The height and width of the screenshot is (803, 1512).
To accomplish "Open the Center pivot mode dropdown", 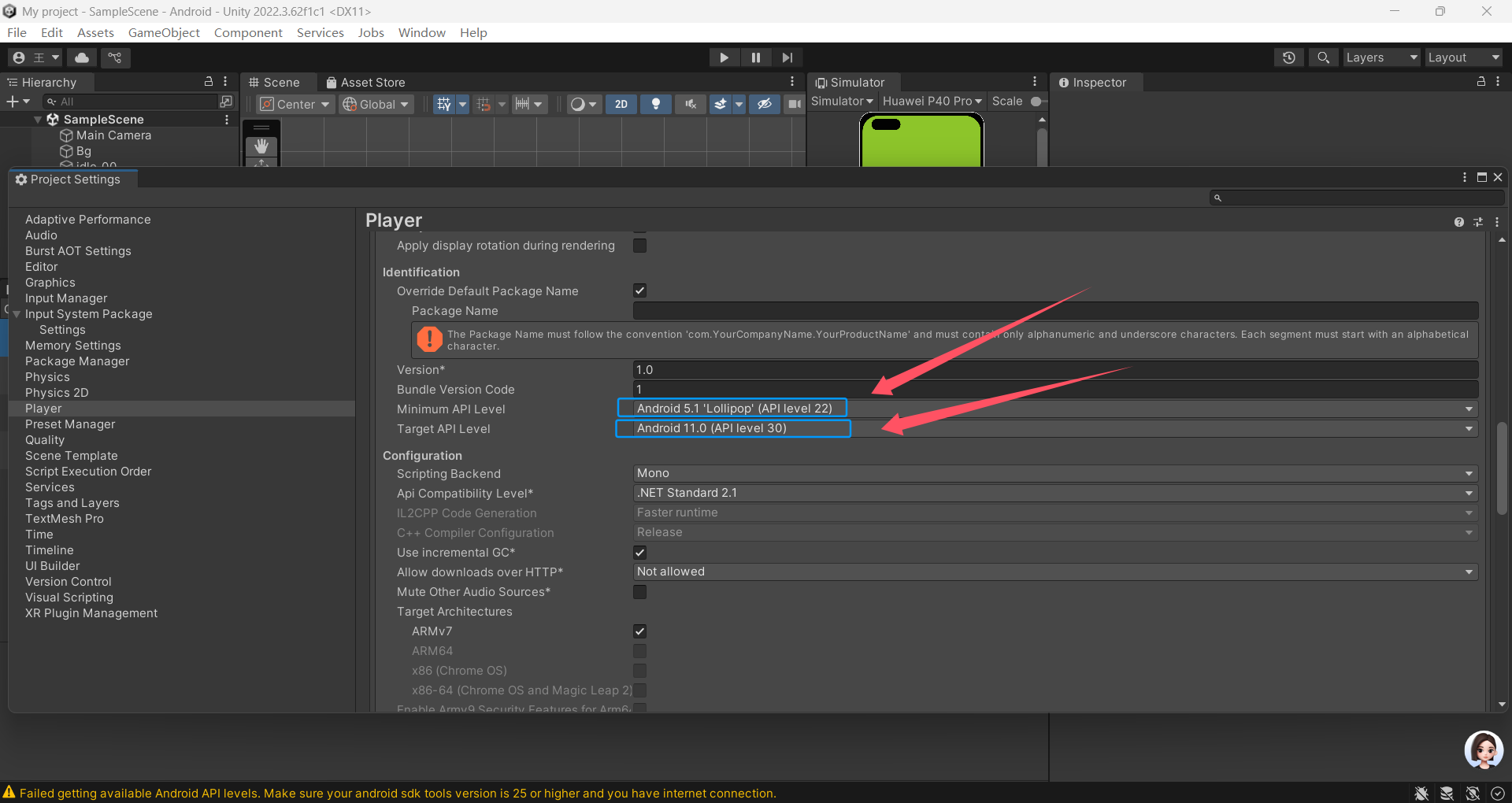I will pyautogui.click(x=295, y=104).
